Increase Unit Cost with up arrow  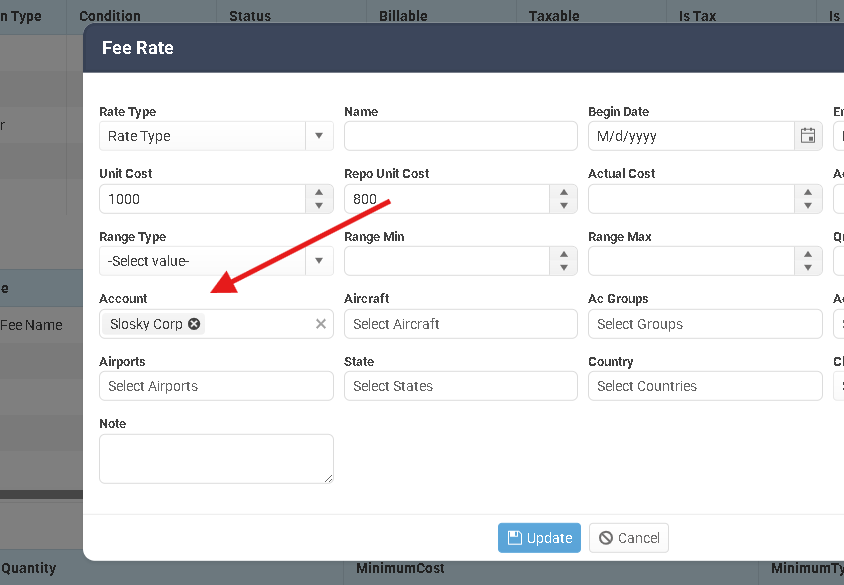click(319, 192)
